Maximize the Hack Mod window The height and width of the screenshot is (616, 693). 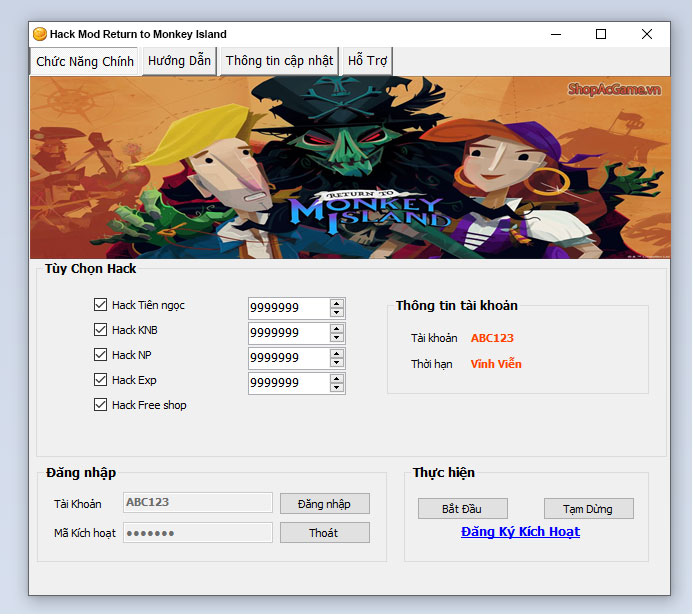(601, 34)
